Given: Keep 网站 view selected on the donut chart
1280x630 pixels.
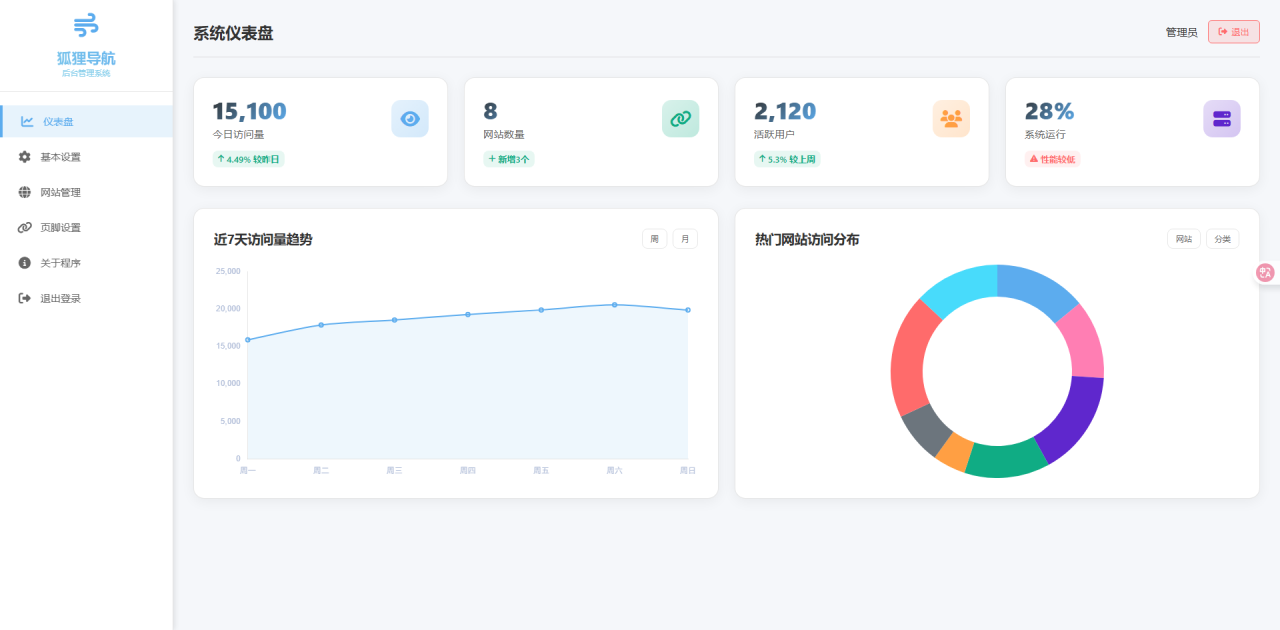Looking at the screenshot, I should pyautogui.click(x=1183, y=238).
